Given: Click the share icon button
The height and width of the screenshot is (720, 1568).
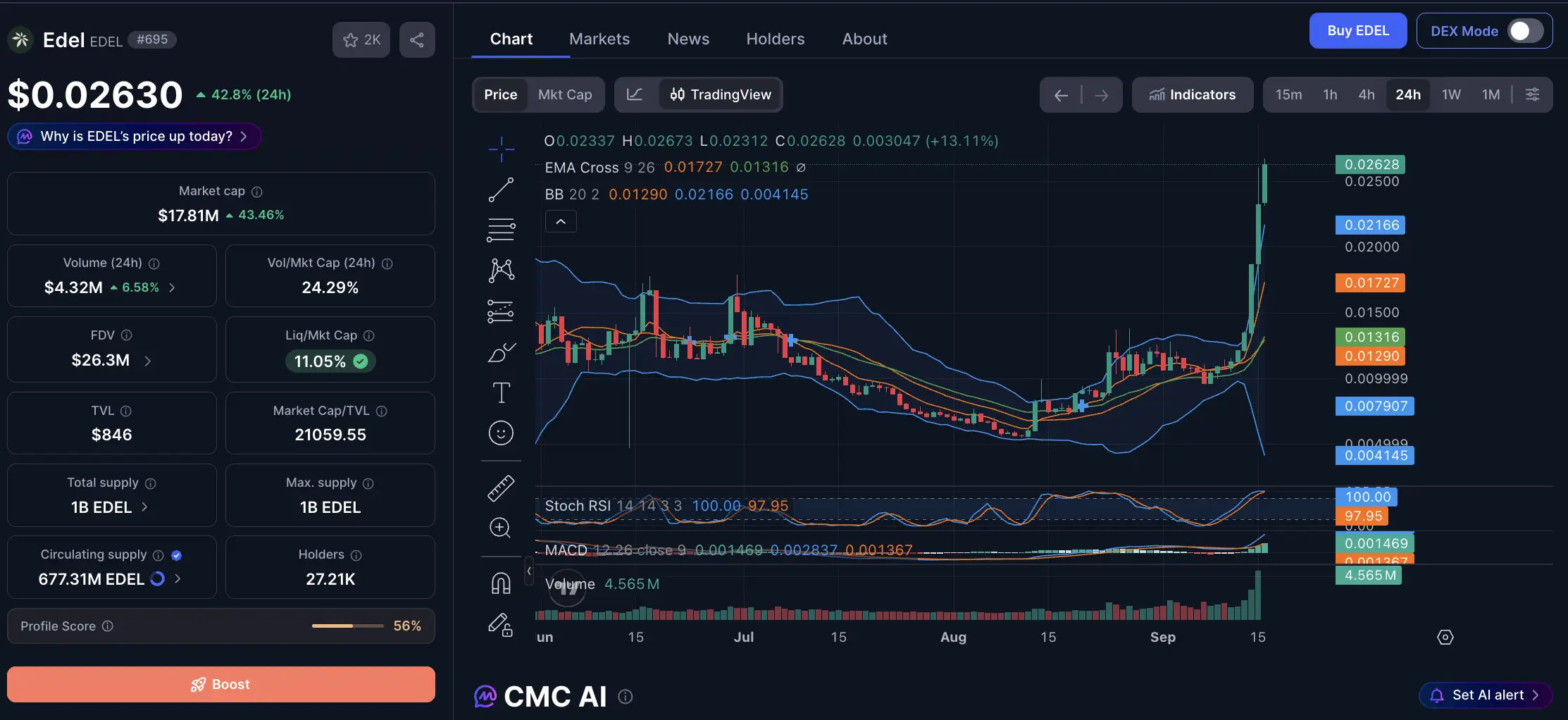Looking at the screenshot, I should [x=417, y=39].
